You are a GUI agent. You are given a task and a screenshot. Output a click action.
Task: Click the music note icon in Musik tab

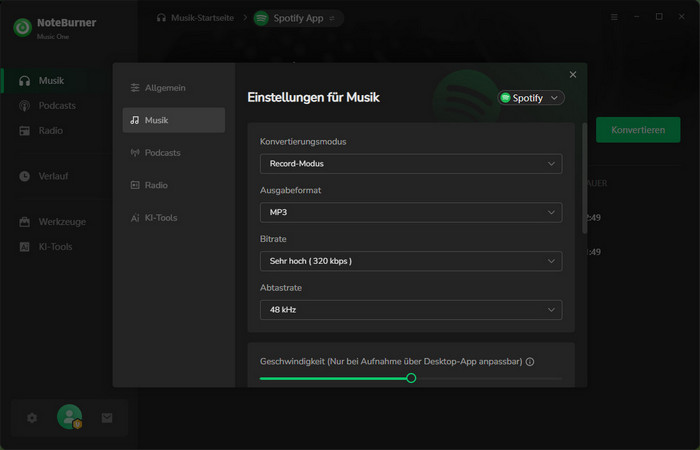135,120
